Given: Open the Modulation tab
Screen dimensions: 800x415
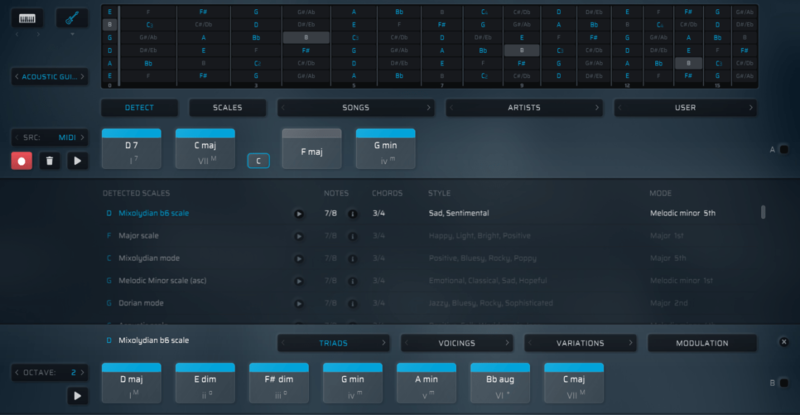Looking at the screenshot, I should (x=702, y=343).
